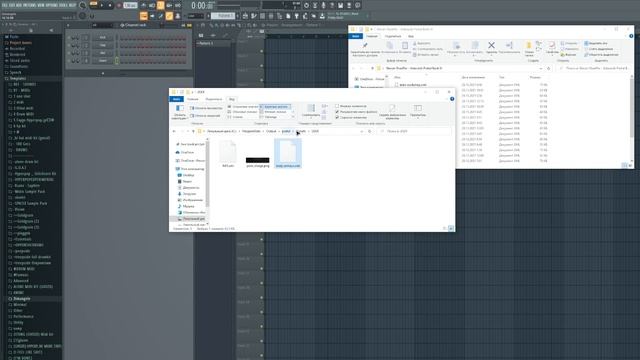Click the Back arrow in front Explorer navigation
640x360 pixels.
(x=174, y=131)
